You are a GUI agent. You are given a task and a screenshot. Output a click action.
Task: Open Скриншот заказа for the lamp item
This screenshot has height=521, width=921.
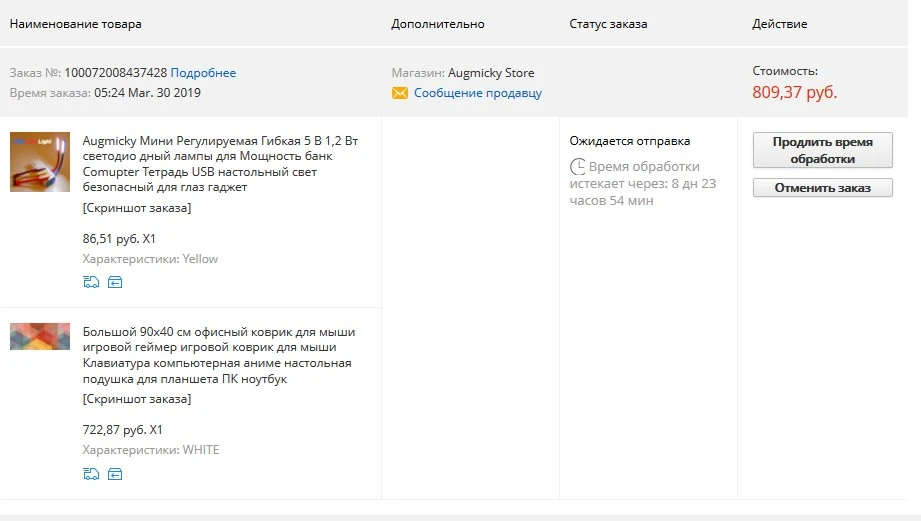(x=137, y=208)
